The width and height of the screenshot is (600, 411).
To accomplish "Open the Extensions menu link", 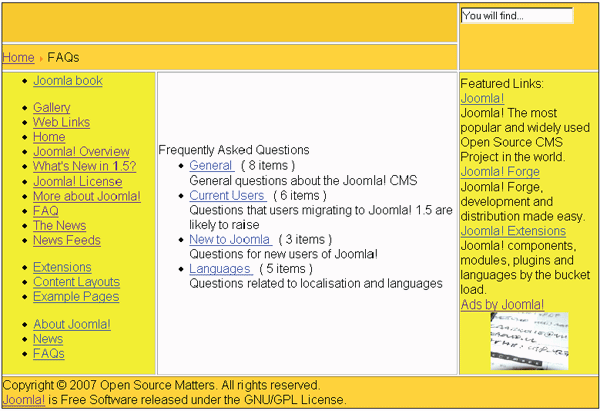I will tap(62, 267).
